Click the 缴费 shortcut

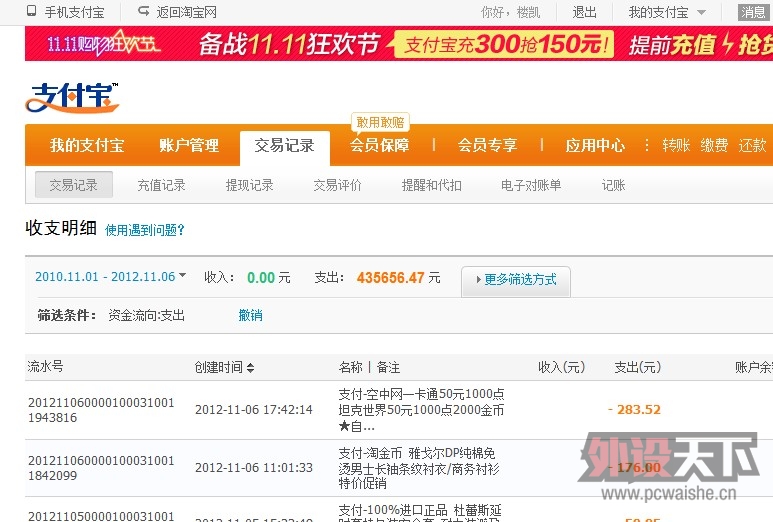coord(714,145)
